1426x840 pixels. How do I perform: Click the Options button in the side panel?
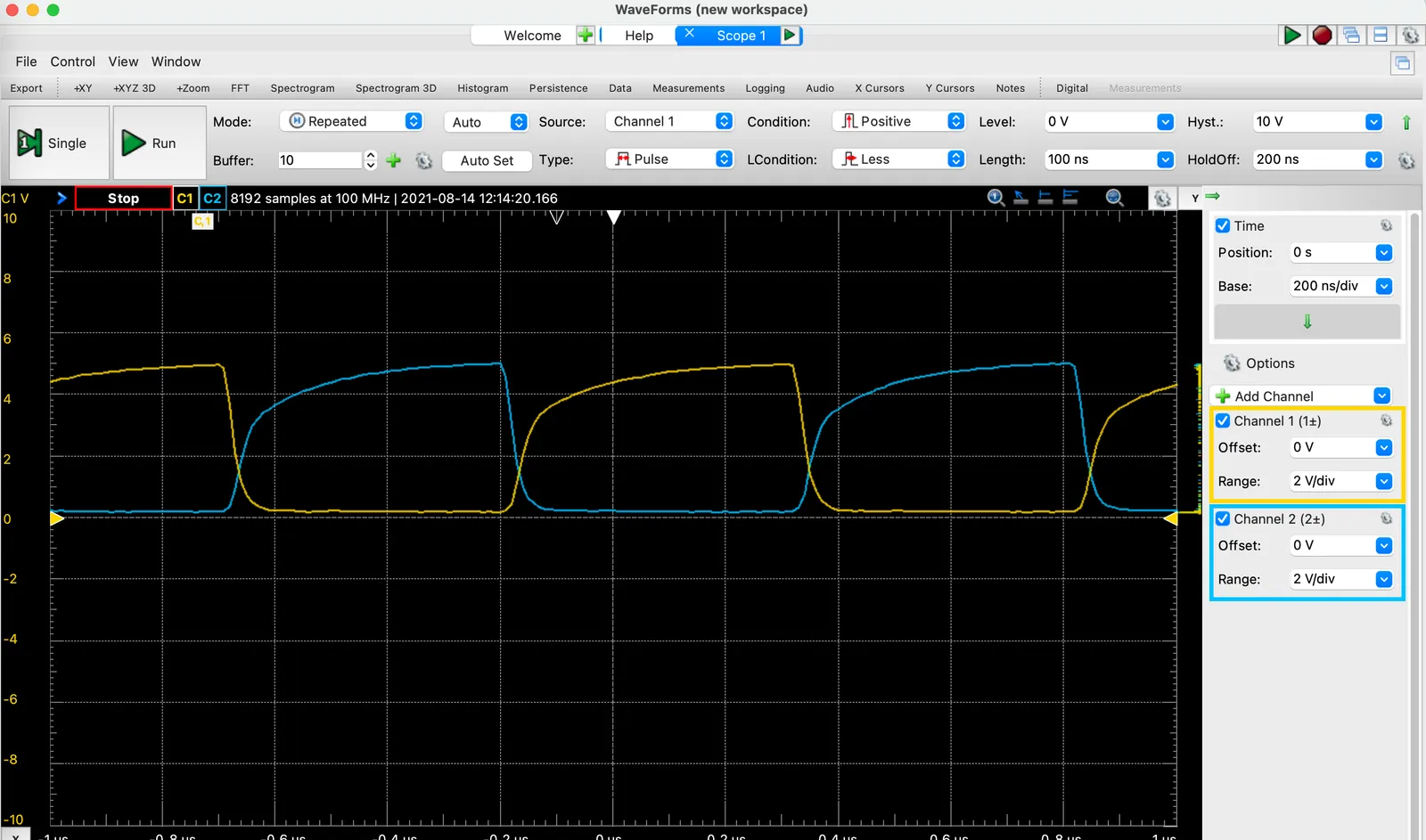(1258, 363)
